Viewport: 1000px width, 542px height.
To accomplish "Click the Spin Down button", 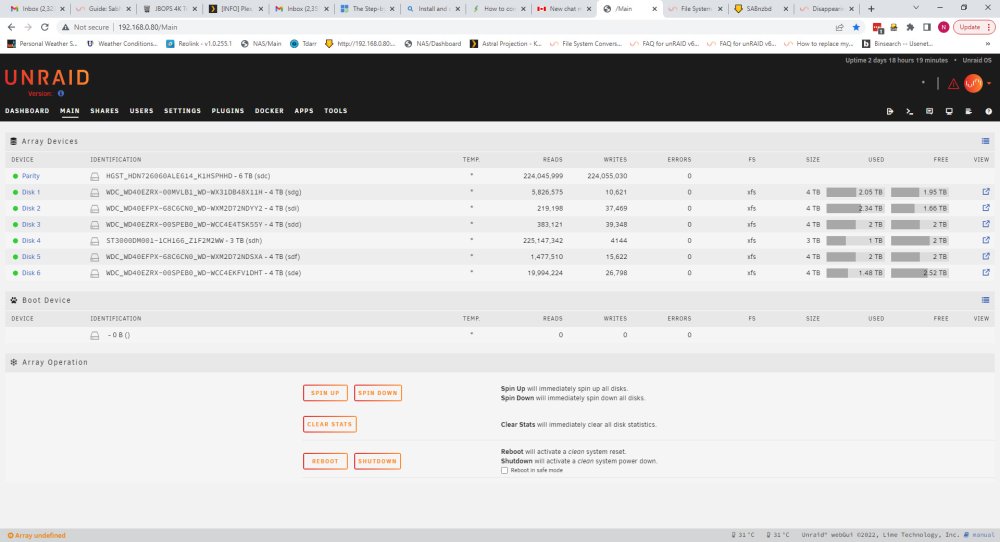I will [x=378, y=393].
